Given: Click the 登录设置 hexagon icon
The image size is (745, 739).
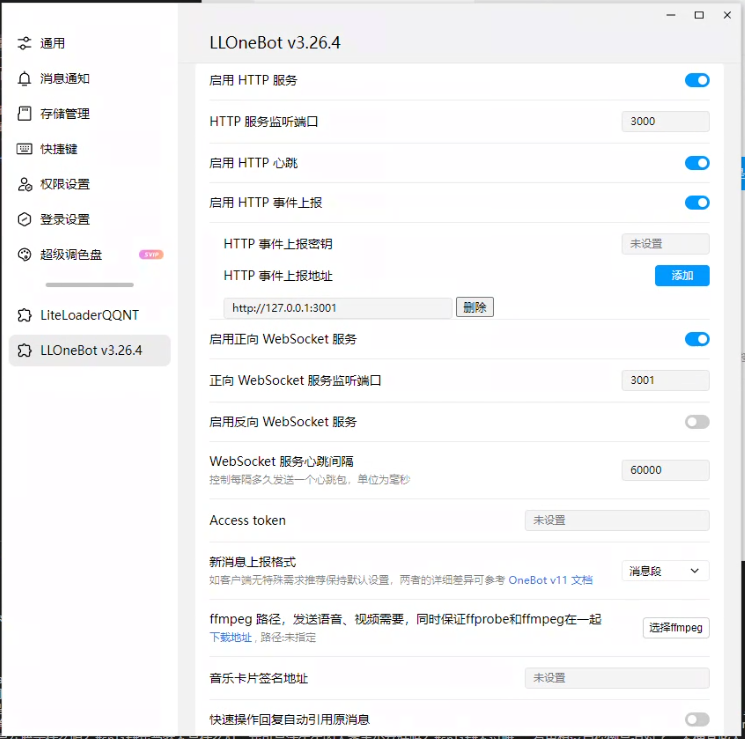Looking at the screenshot, I should tap(24, 219).
